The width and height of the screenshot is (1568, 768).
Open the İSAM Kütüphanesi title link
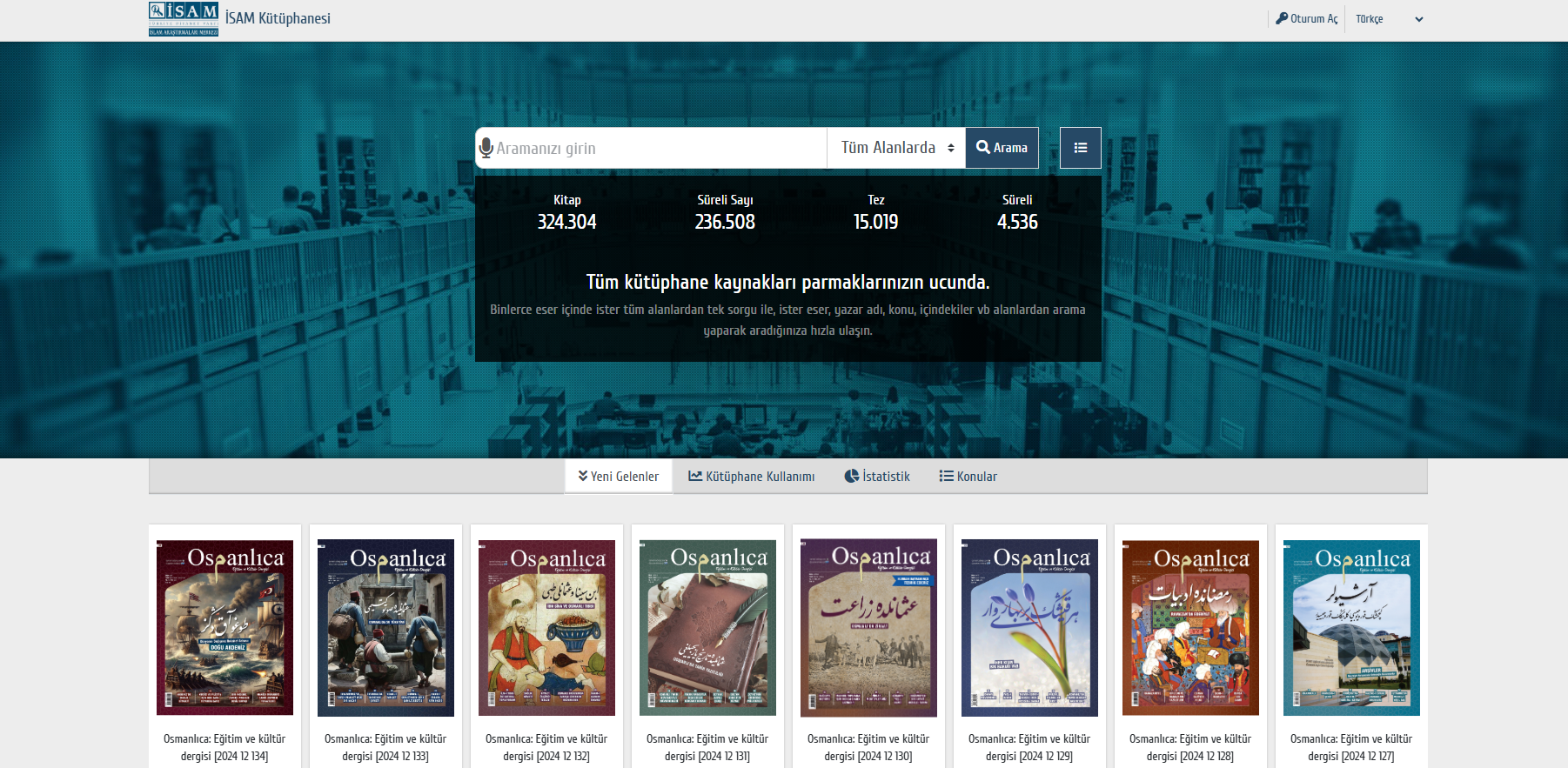pos(278,18)
